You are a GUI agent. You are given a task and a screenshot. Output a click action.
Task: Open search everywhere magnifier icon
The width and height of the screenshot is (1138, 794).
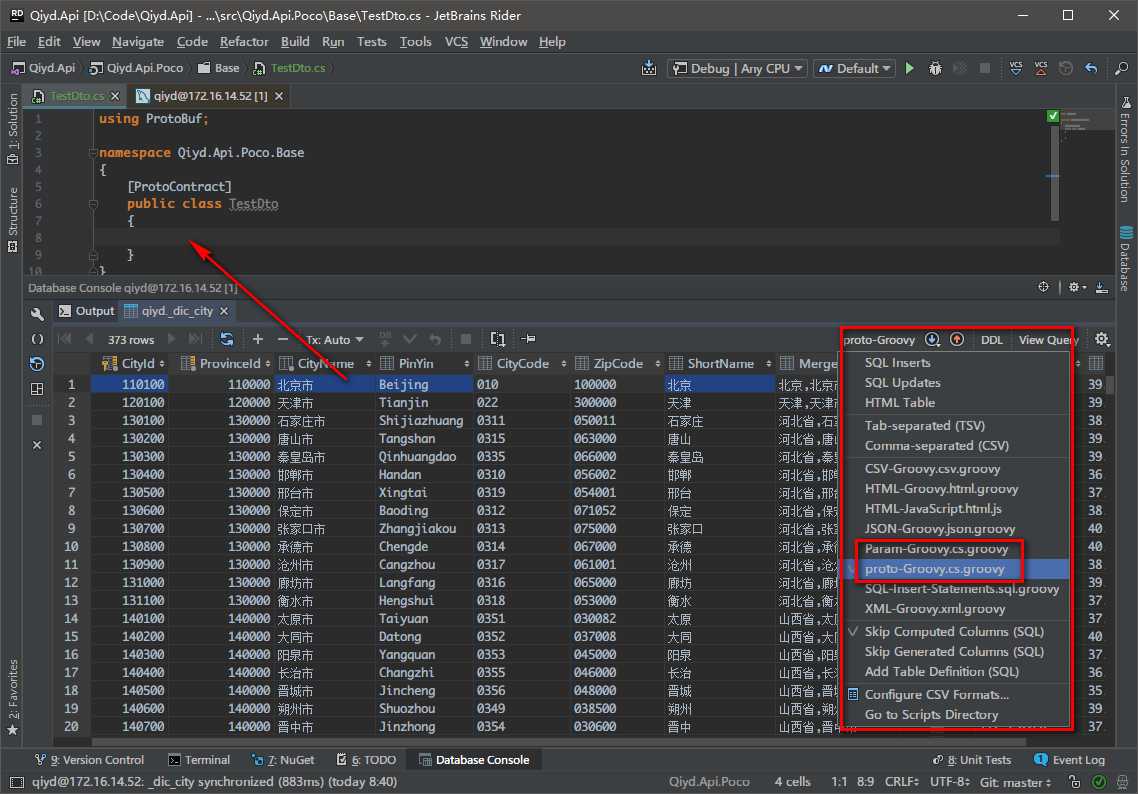pos(1121,68)
